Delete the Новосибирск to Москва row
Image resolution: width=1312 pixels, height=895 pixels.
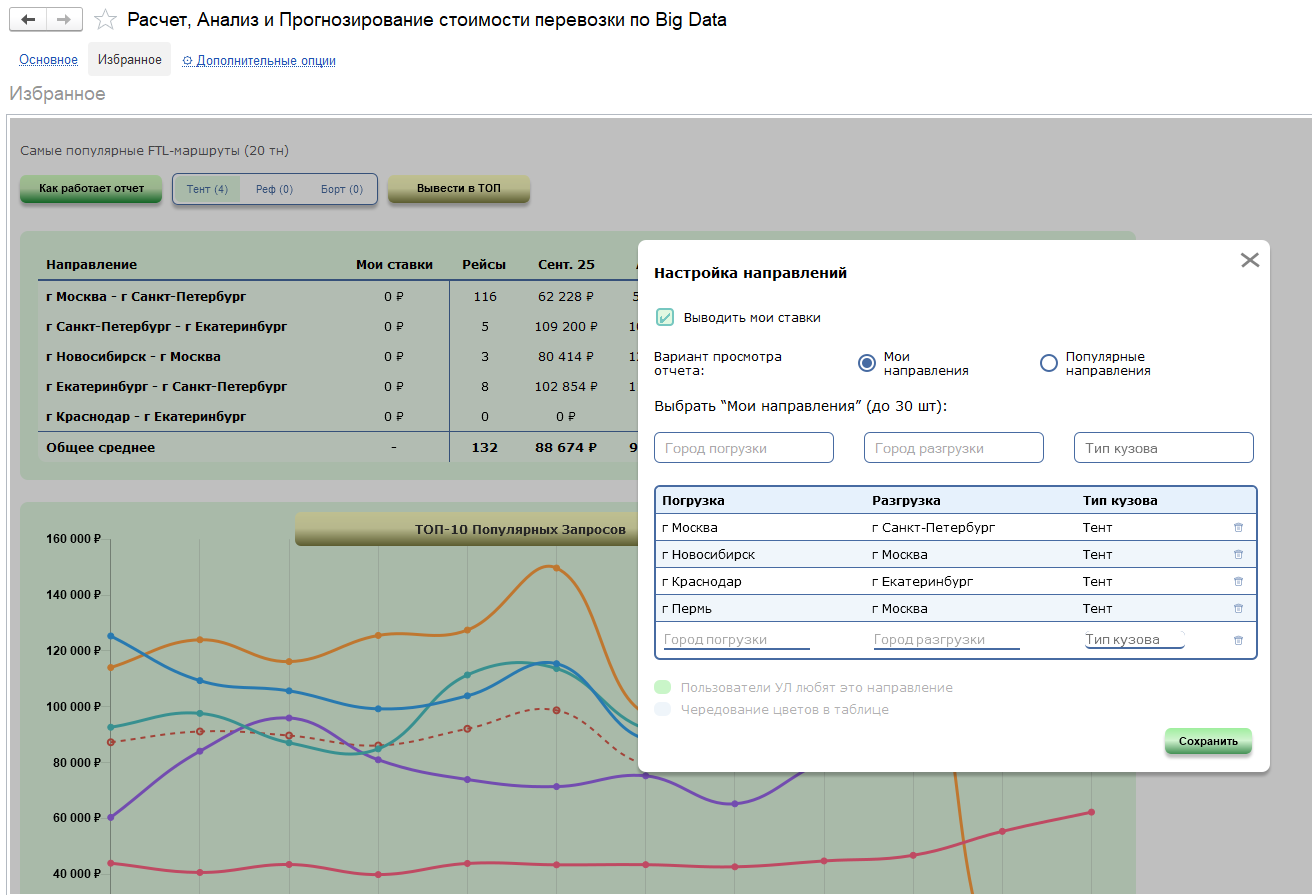tap(1238, 554)
